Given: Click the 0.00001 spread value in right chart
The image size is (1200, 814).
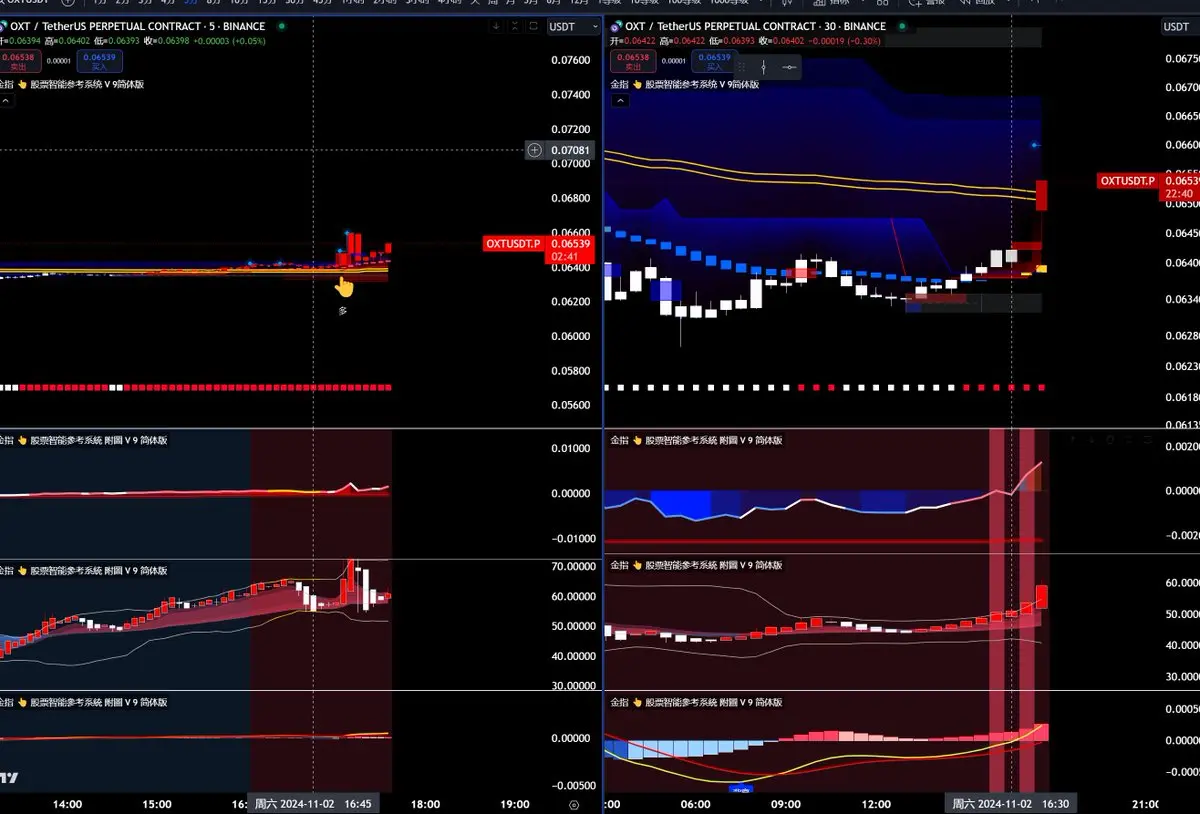Looking at the screenshot, I should tap(673, 61).
